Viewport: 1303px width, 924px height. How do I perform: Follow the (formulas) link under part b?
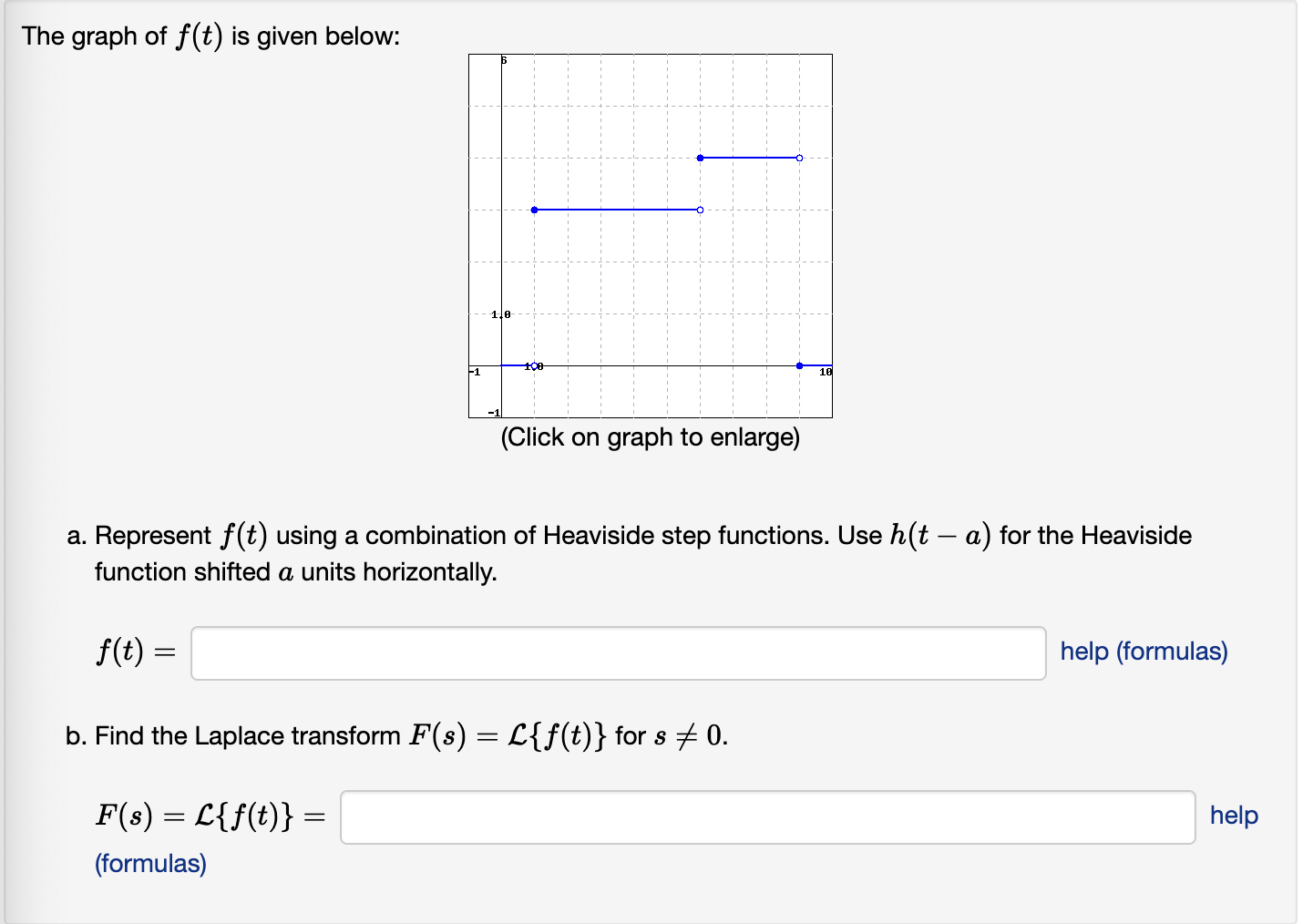(150, 863)
